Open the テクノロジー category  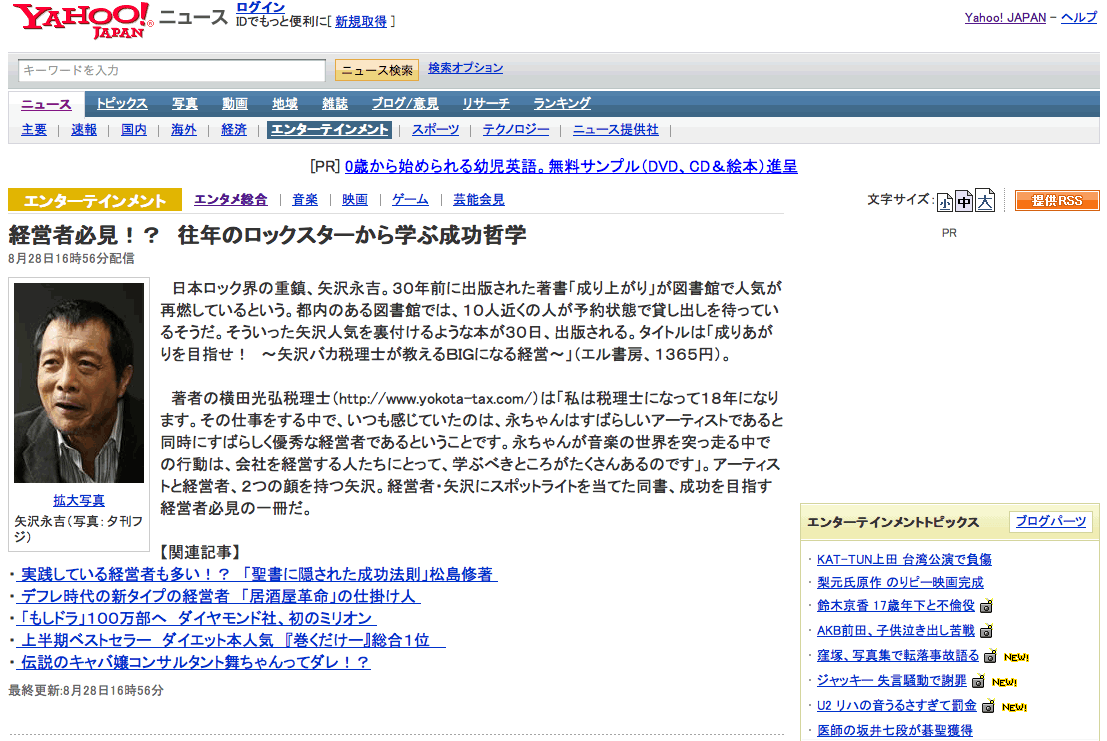click(516, 130)
